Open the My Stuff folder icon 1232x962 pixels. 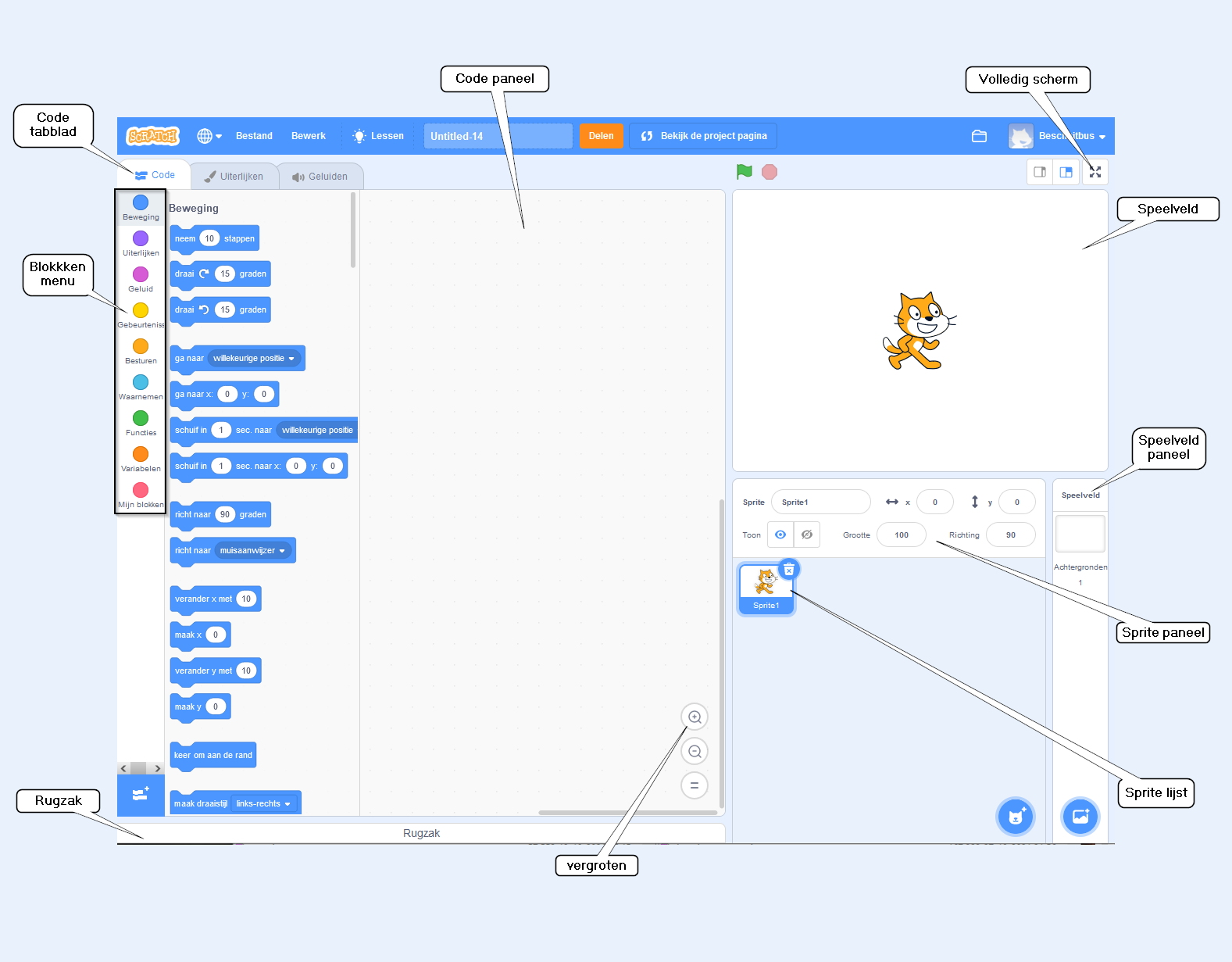[x=979, y=136]
